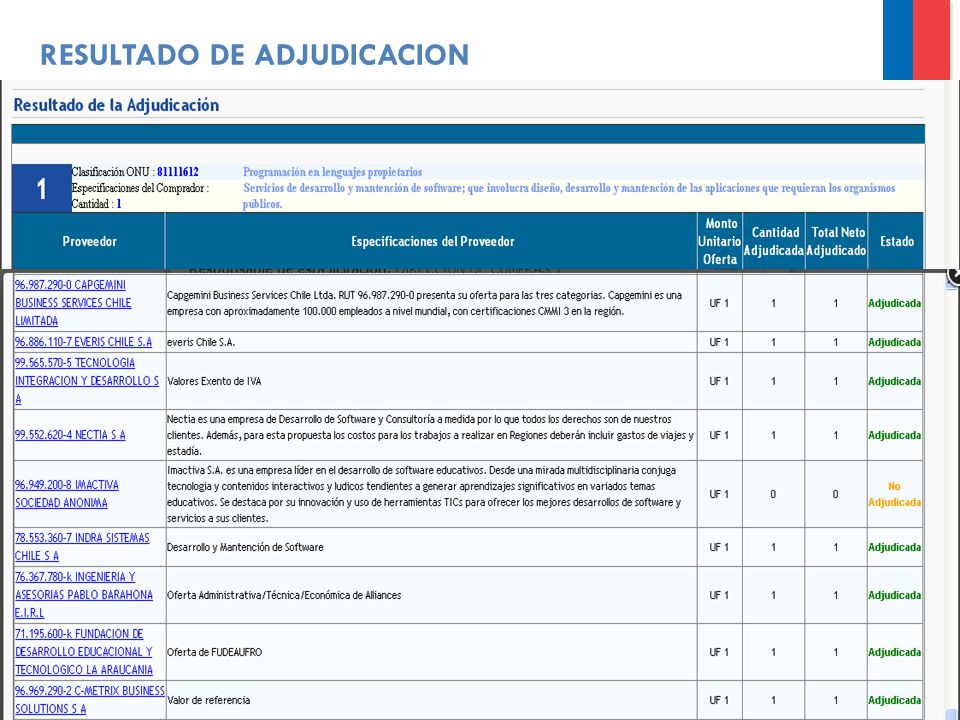The height and width of the screenshot is (720, 960).
Task: Select the 'everis Chile S.A.' specification cell
Action: (x=431, y=342)
